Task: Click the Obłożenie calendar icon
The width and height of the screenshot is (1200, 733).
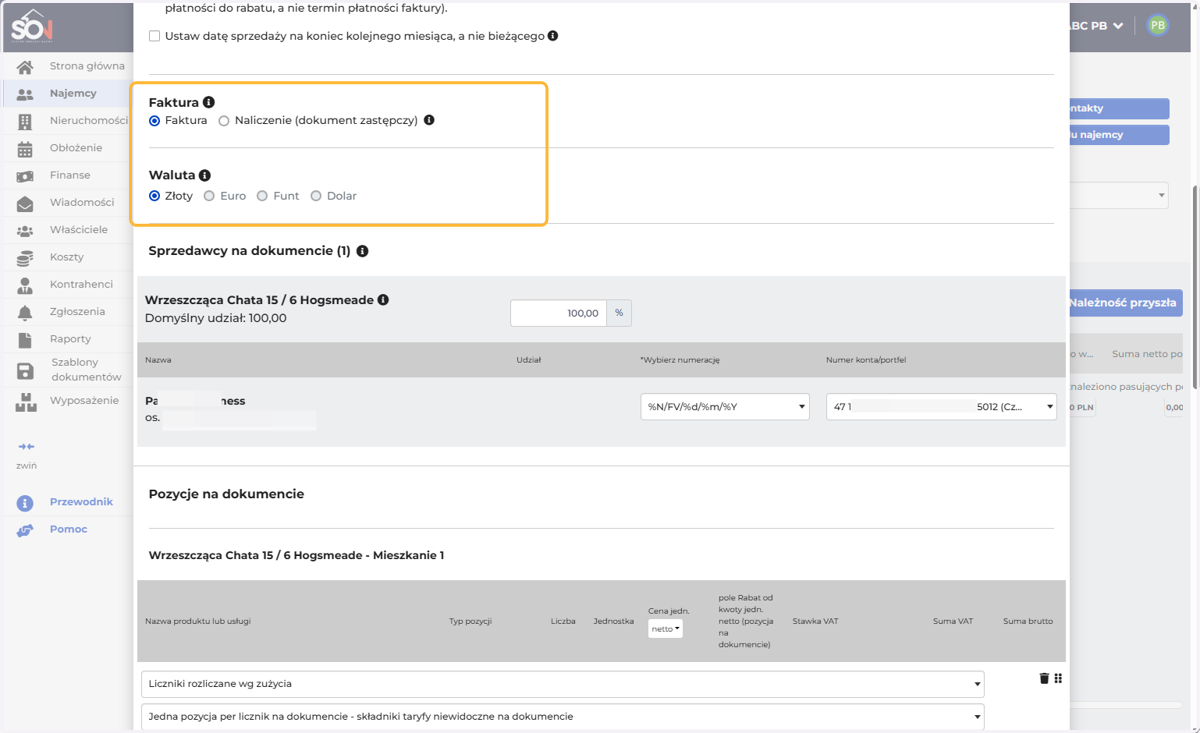Action: [x=25, y=149]
